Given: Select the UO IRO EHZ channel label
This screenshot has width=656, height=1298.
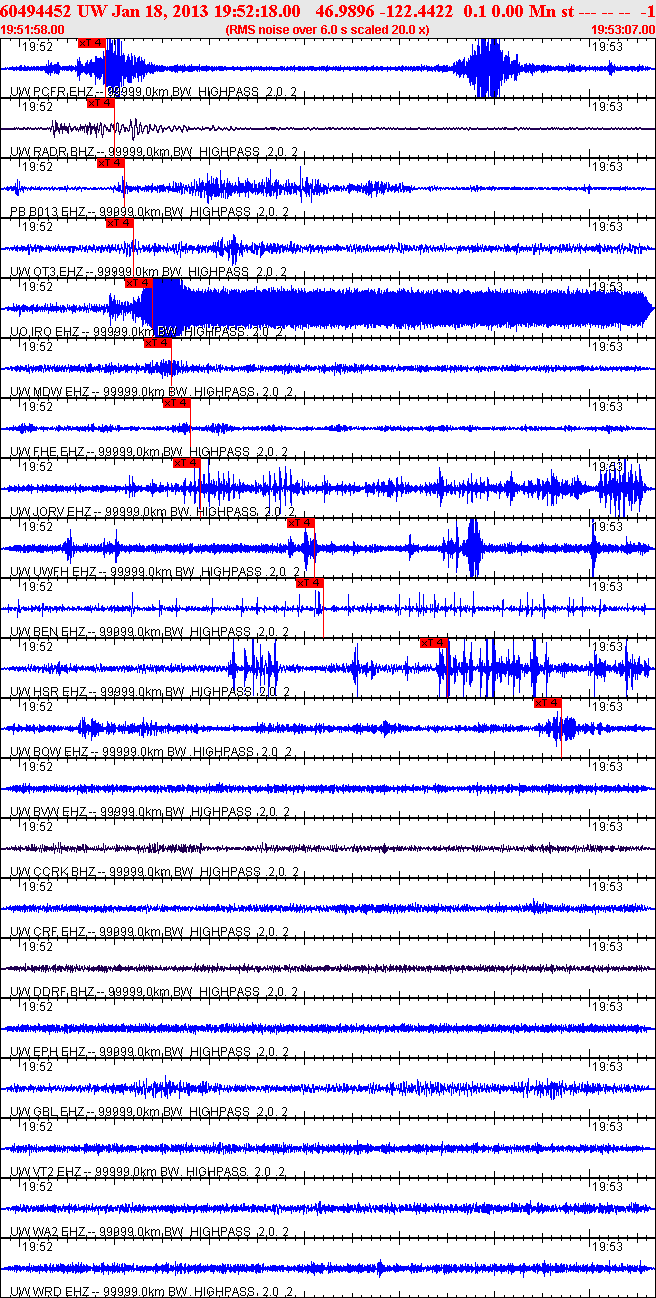Looking at the screenshot, I should (50, 332).
